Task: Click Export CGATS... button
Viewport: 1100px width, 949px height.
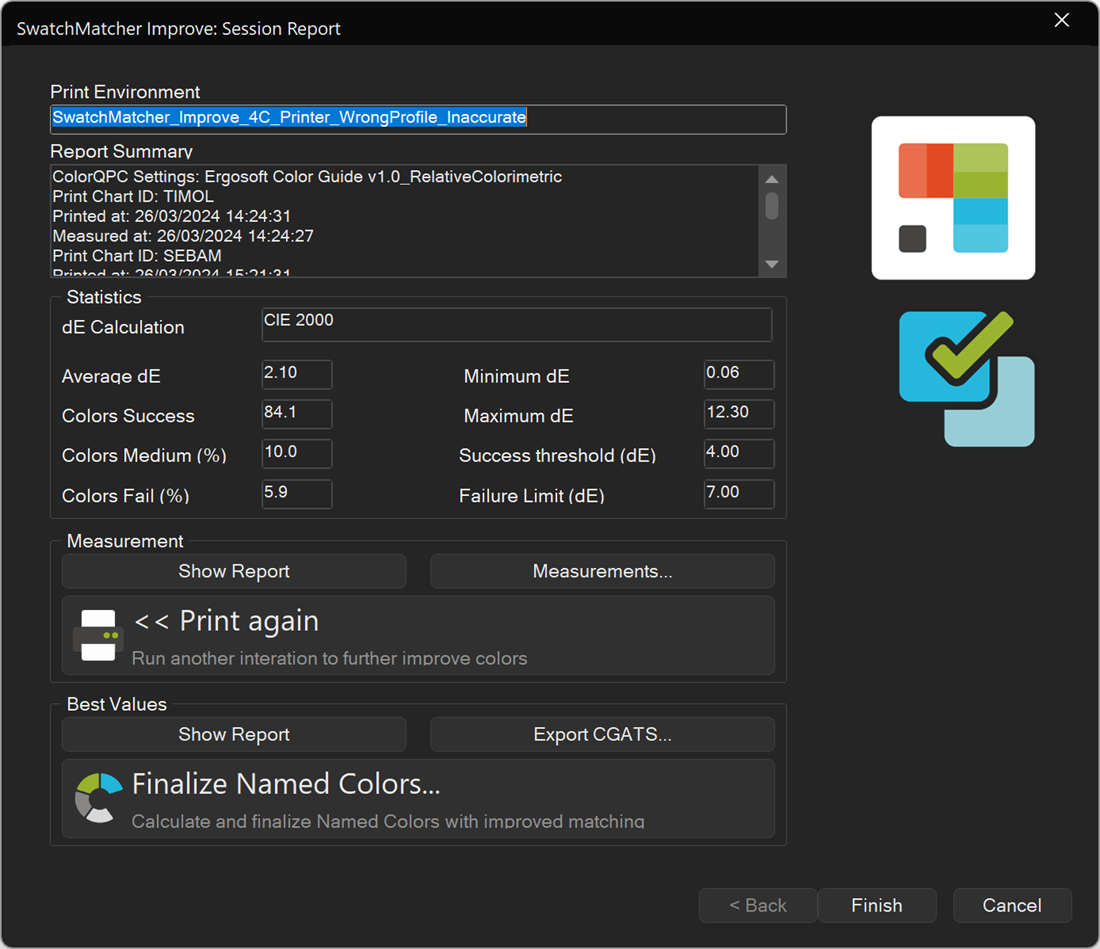Action: pyautogui.click(x=602, y=734)
